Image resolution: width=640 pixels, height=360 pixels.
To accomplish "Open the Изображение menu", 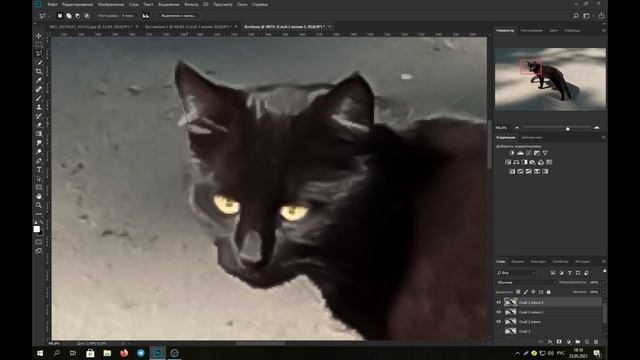I will [x=111, y=4].
